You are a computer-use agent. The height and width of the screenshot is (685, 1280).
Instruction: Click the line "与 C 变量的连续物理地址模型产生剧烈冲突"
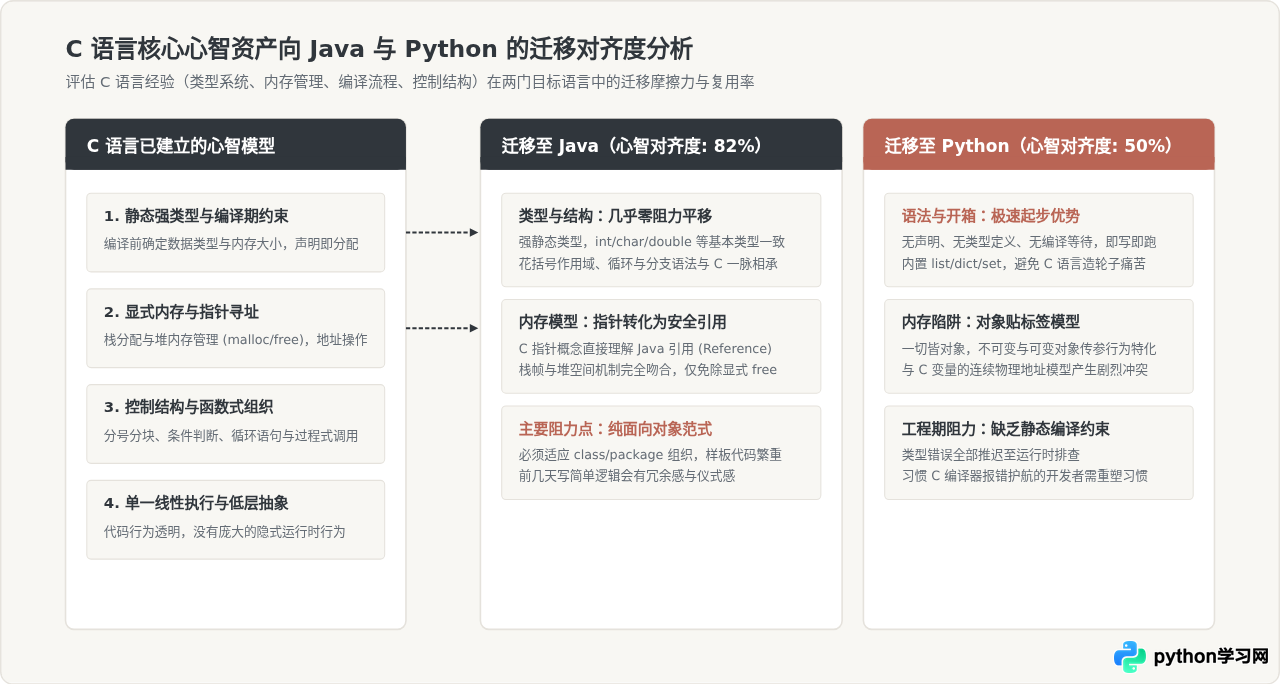click(x=1025, y=370)
